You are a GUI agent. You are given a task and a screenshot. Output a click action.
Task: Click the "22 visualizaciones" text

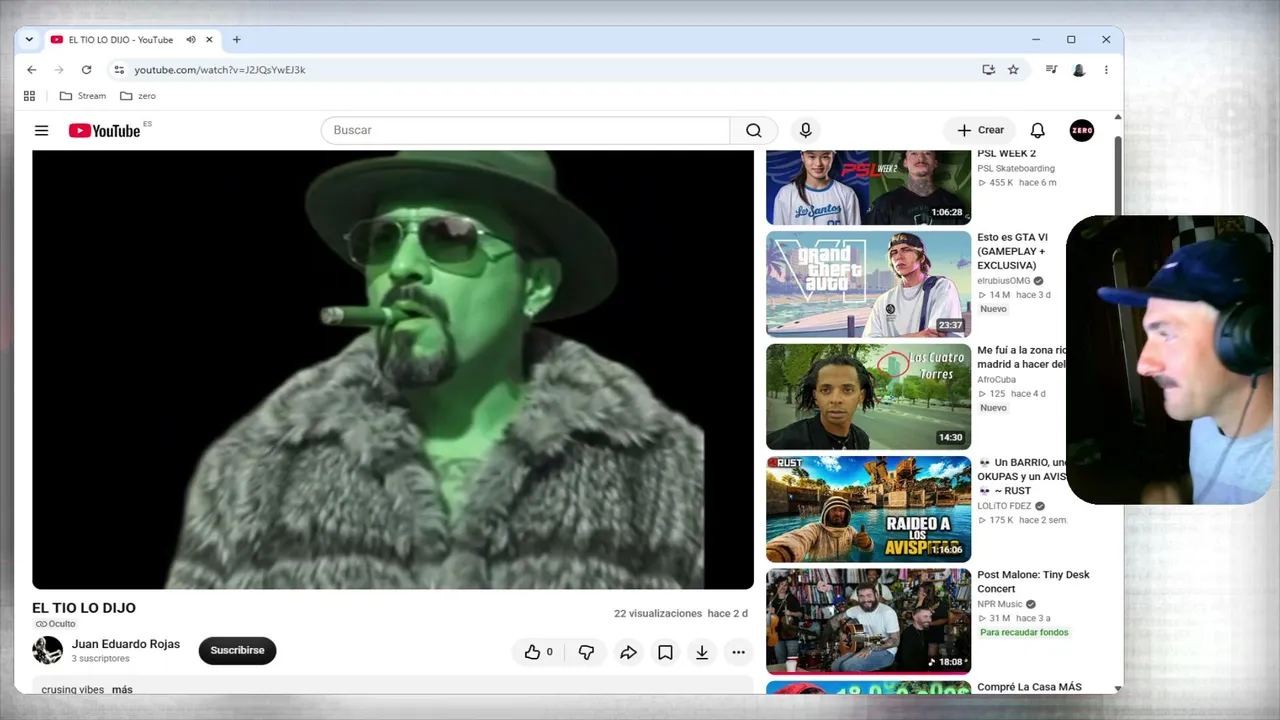point(658,613)
